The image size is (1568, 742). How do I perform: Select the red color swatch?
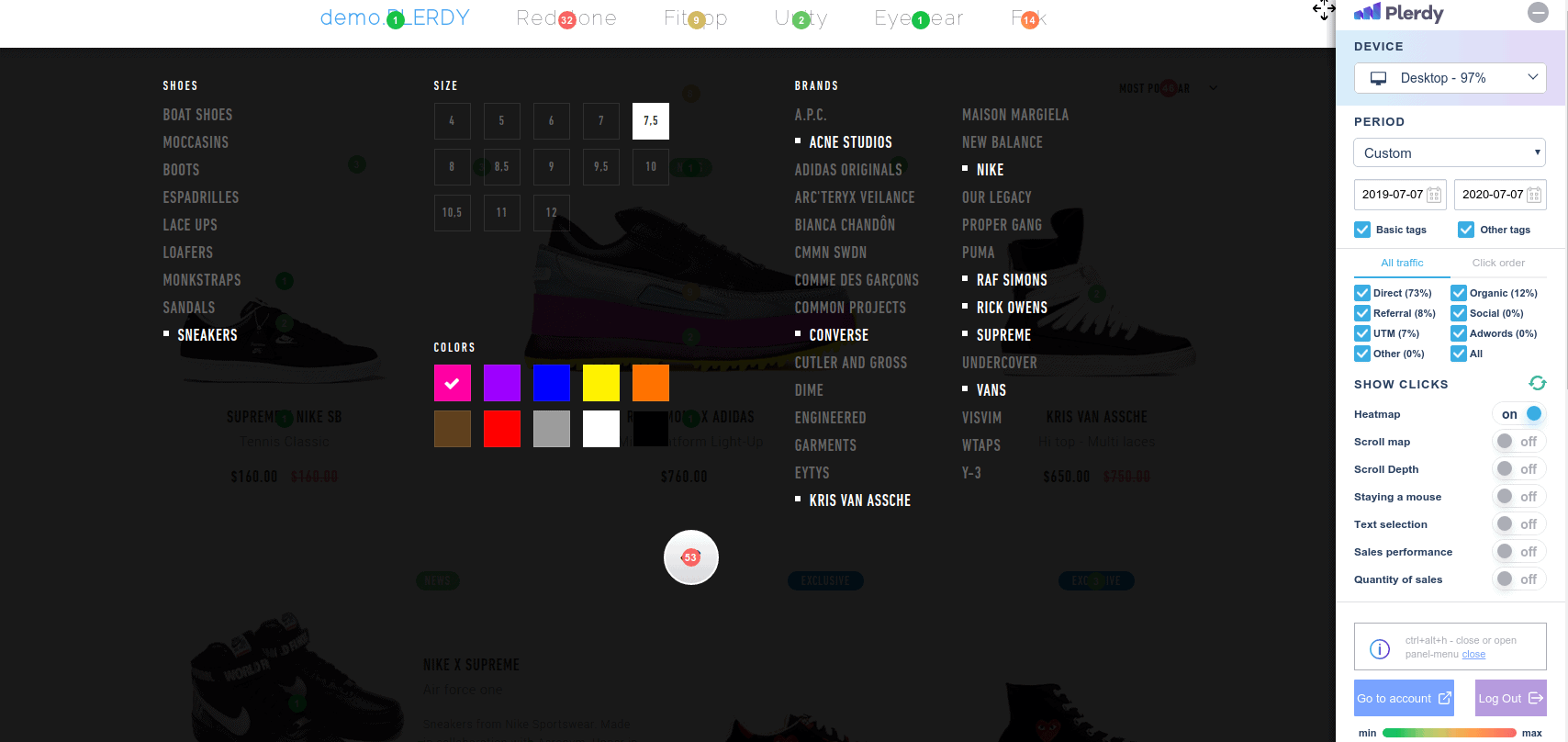pos(502,429)
